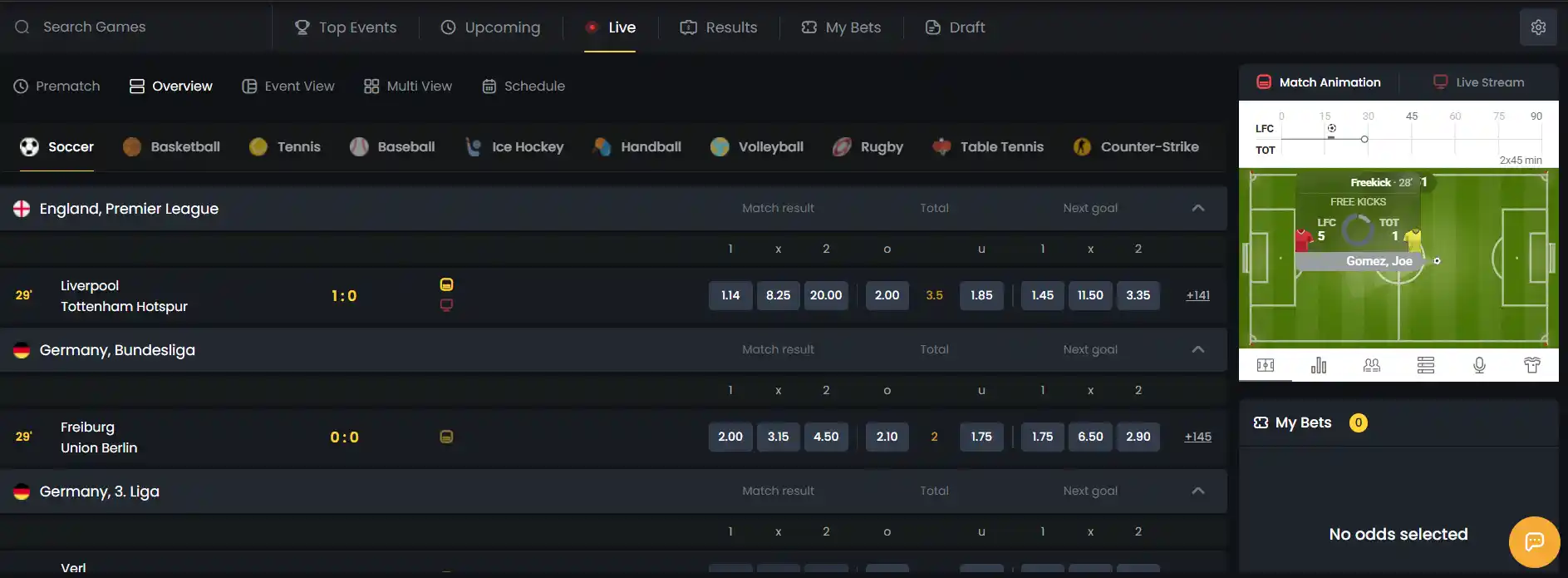
Task: Switch to the Upcoming tab
Action: coord(490,27)
